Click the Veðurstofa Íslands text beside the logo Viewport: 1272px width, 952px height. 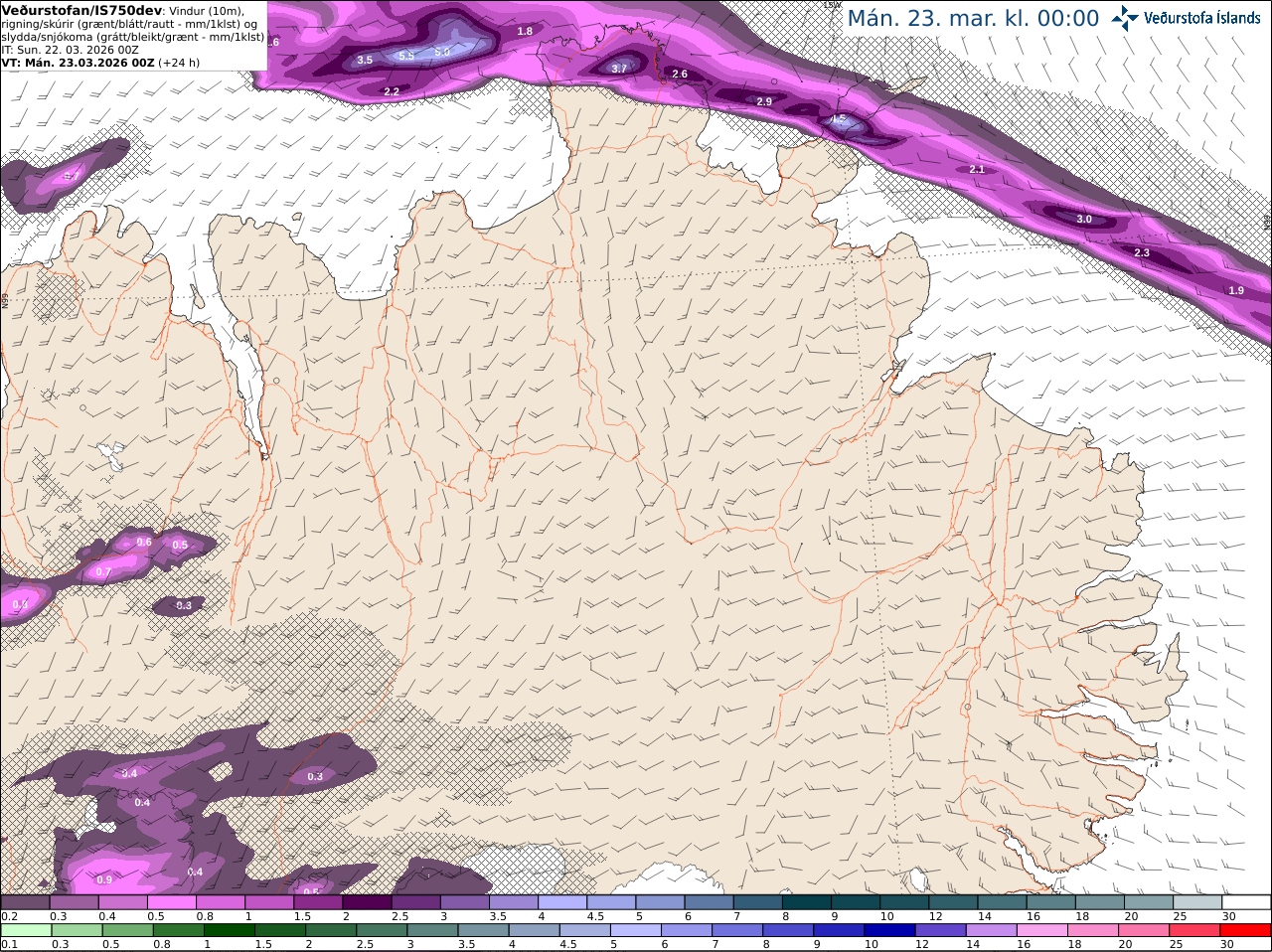pyautogui.click(x=1201, y=18)
